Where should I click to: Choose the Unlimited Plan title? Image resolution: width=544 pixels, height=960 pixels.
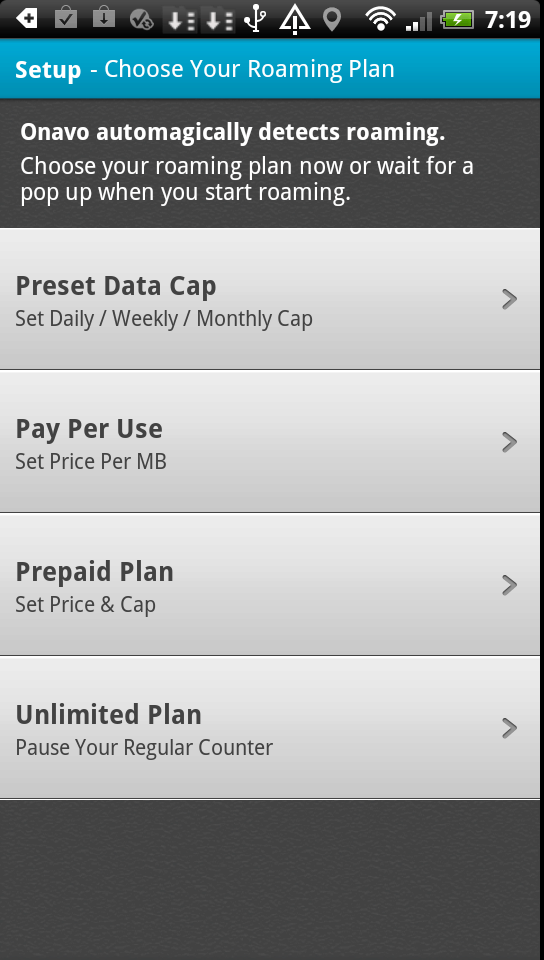pyautogui.click(x=108, y=714)
